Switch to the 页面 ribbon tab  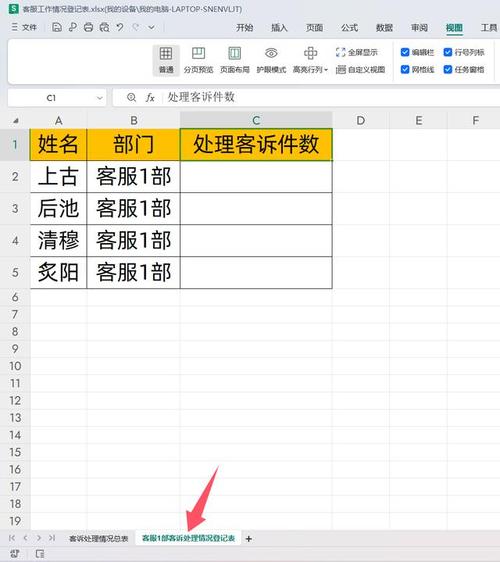[x=314, y=28]
